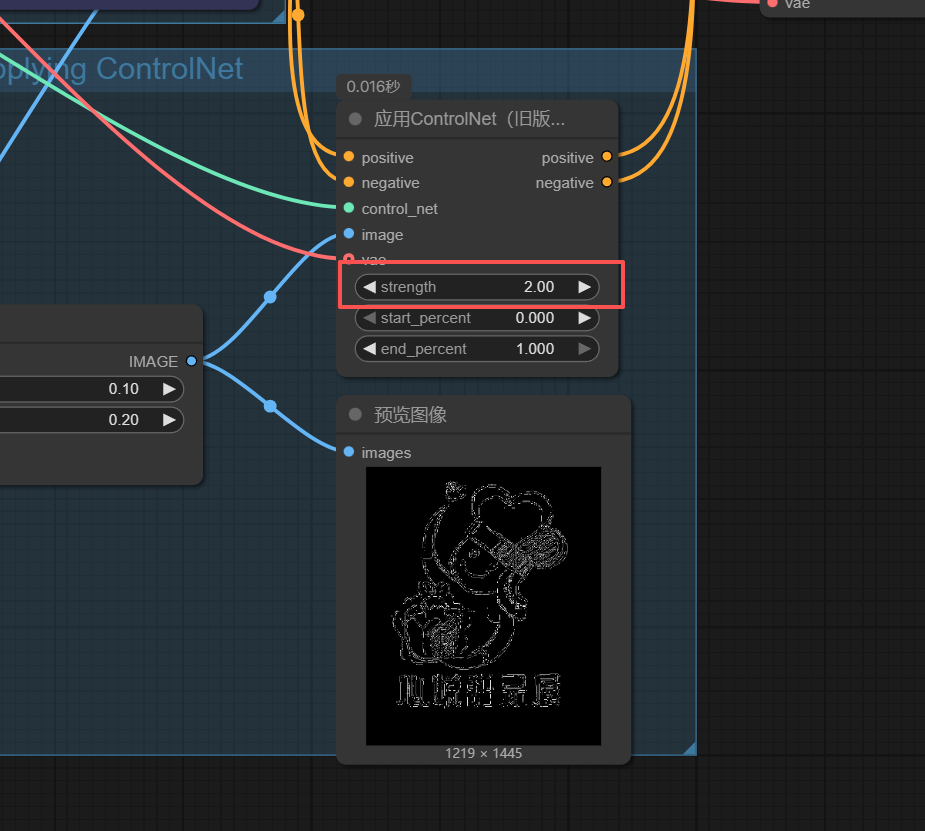
Task: Click the control_net input socket
Action: (349, 208)
